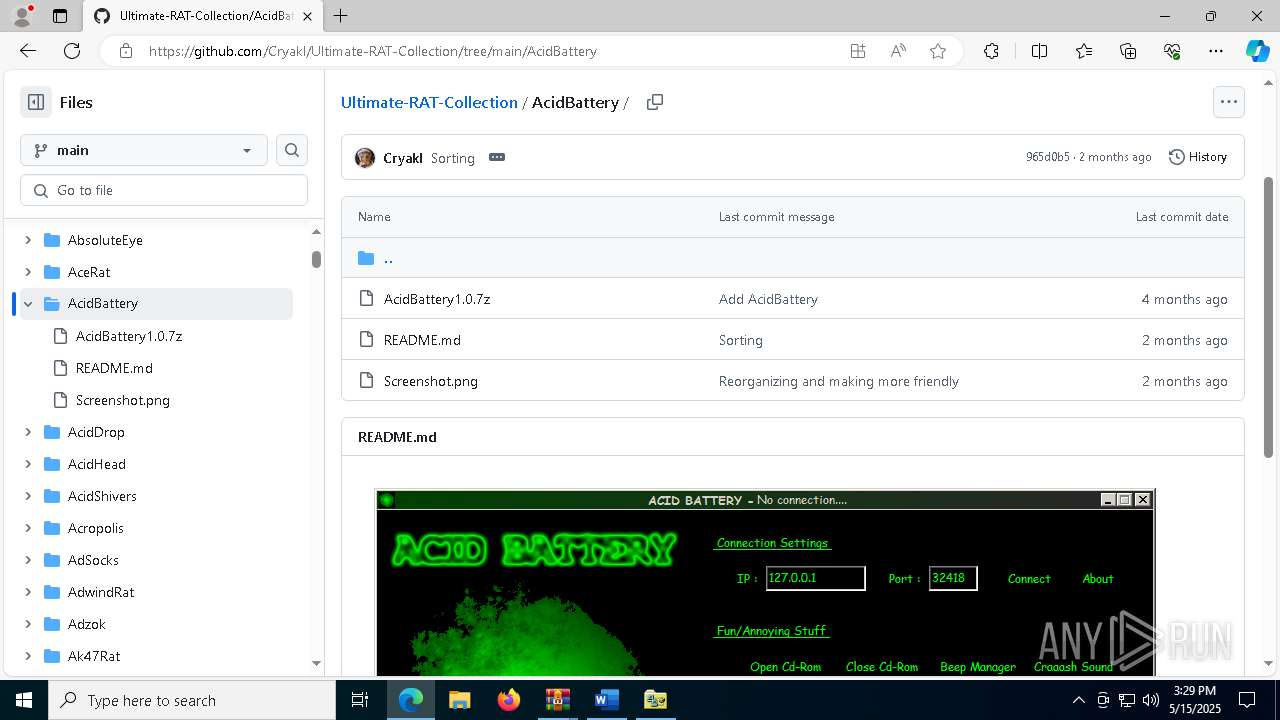Open README.md in file table
The image size is (1280, 720).
[422, 340]
